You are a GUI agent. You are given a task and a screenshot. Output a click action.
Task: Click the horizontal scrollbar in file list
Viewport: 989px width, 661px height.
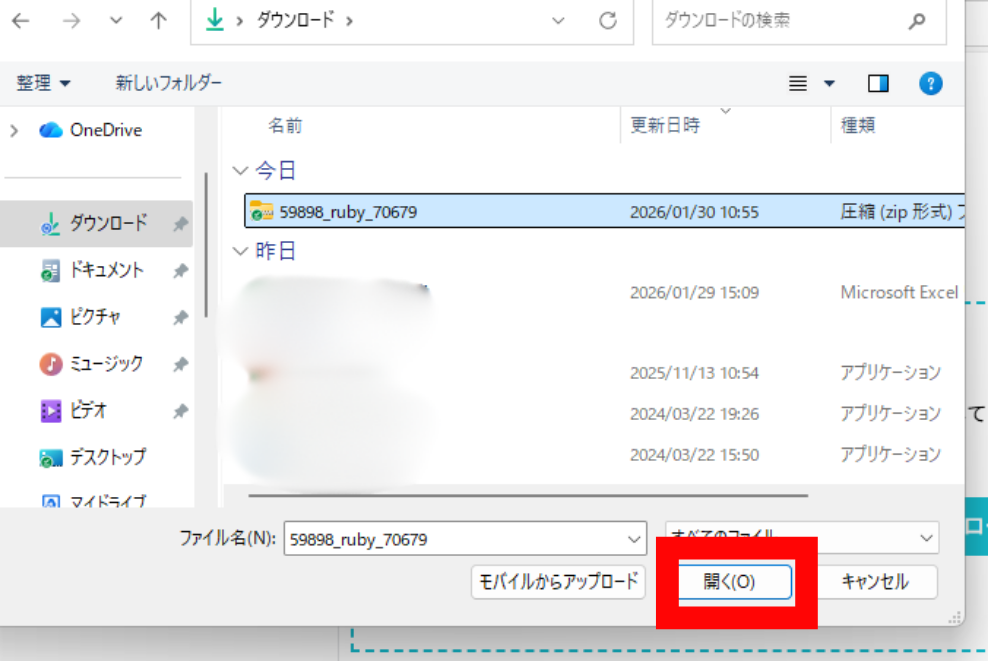527,494
